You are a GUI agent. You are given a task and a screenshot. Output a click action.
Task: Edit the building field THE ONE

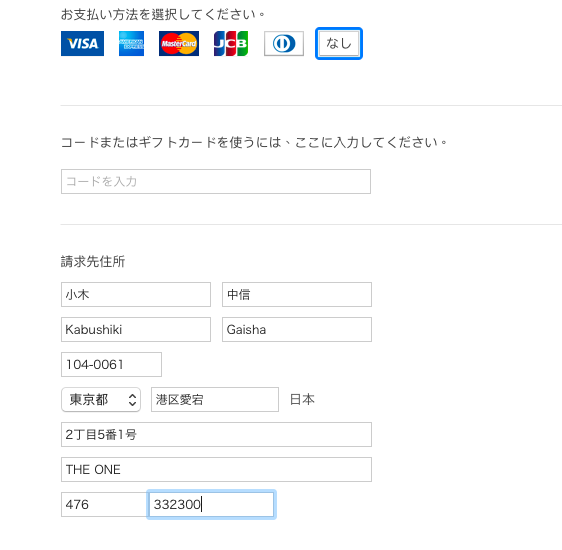[x=216, y=469]
